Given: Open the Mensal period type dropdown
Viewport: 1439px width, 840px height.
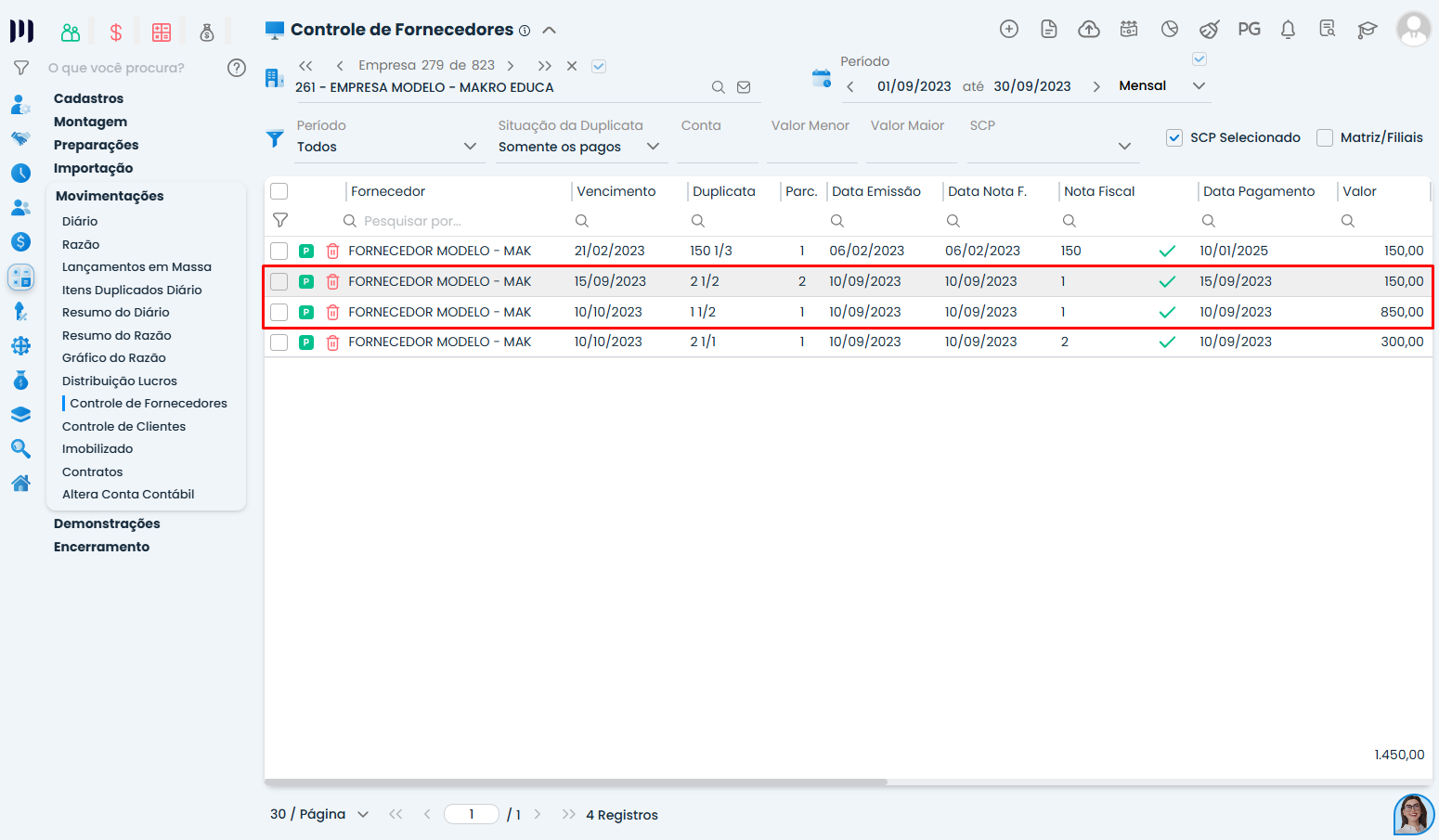Looking at the screenshot, I should (x=1199, y=85).
